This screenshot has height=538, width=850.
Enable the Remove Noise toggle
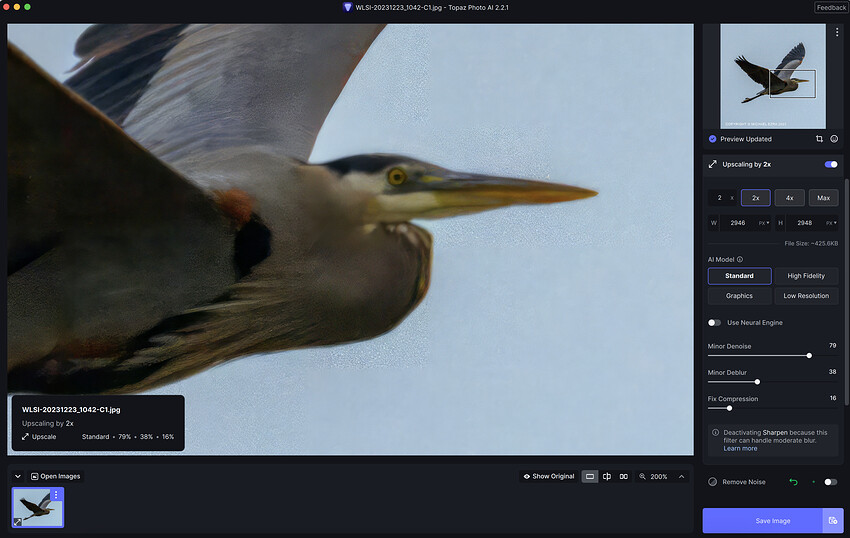tap(830, 482)
